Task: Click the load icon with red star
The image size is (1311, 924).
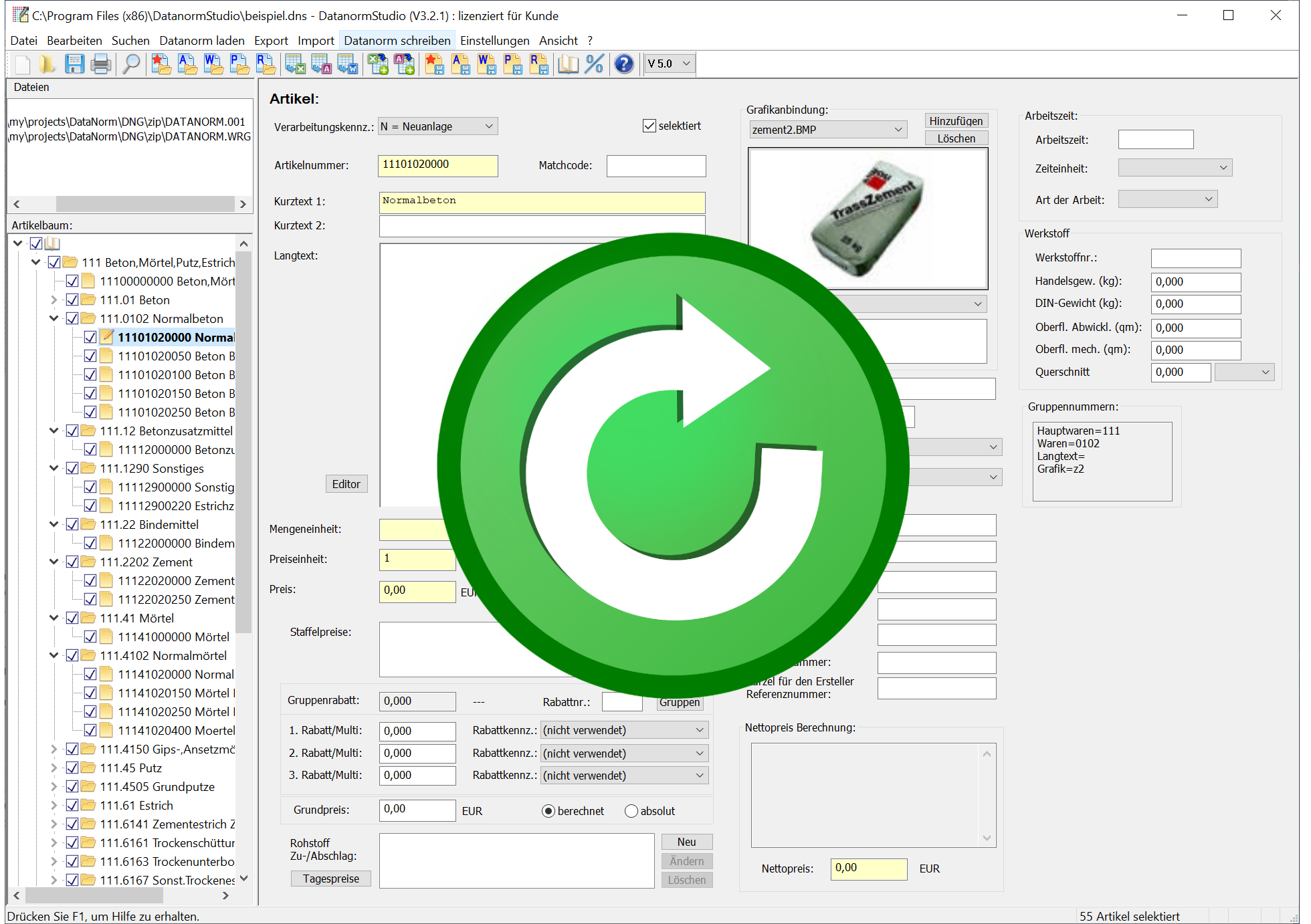Action: [x=161, y=64]
